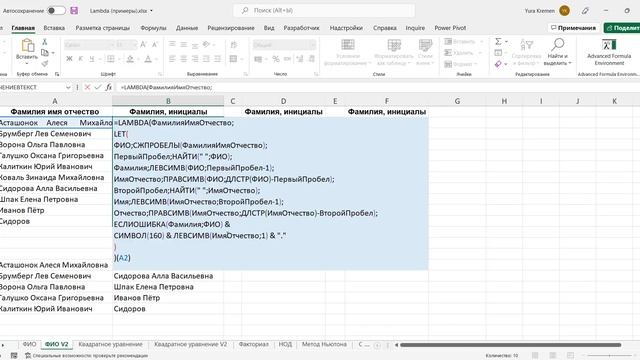Open Number (Число) group dialog launcher
This screenshot has height=360, width=640.
click(x=316, y=74)
